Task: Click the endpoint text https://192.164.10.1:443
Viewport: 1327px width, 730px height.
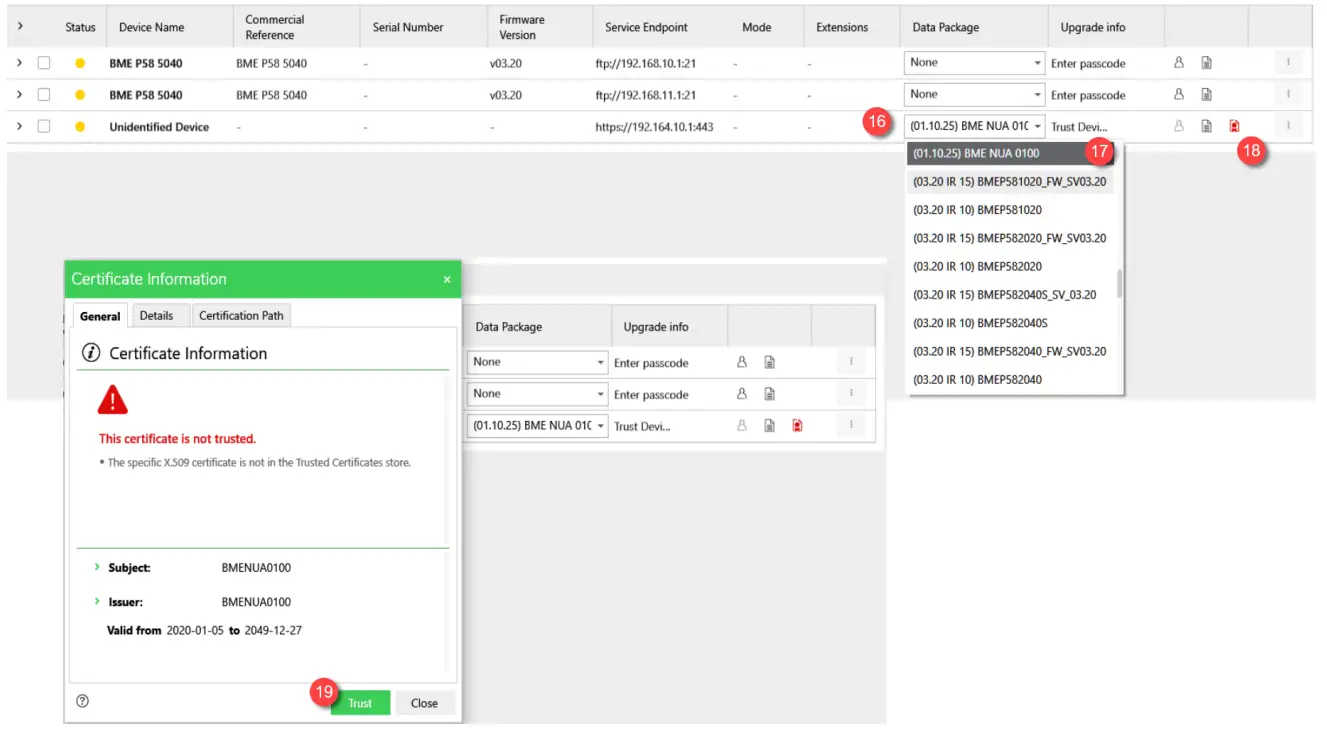Action: pyautogui.click(x=655, y=127)
